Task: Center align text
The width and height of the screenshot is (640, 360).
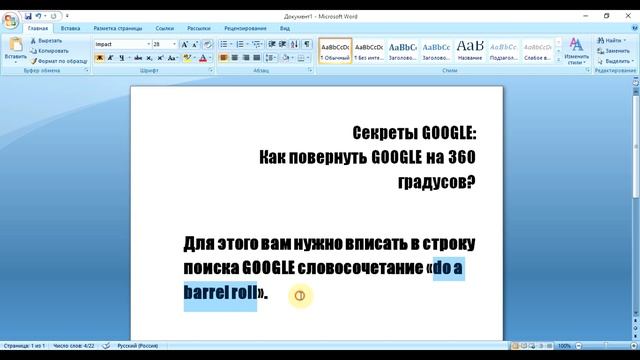Action: [235, 58]
